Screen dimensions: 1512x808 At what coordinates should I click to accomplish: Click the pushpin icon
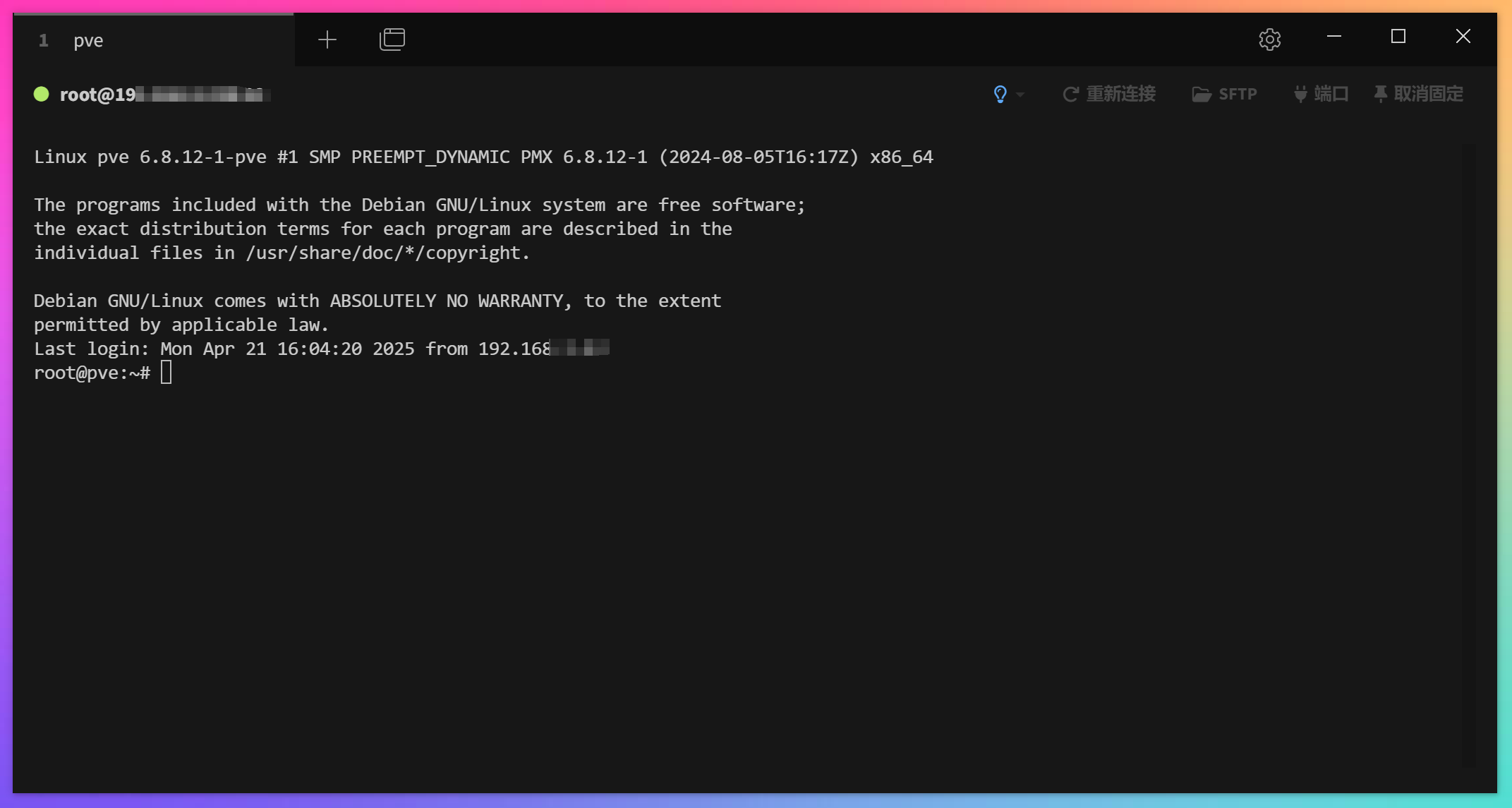click(1380, 94)
